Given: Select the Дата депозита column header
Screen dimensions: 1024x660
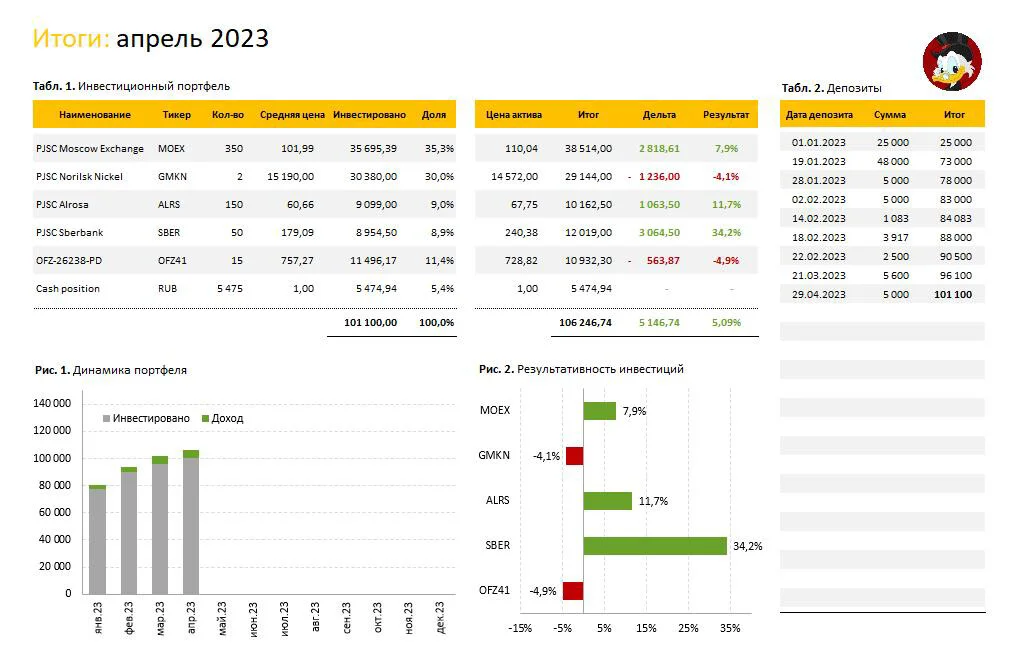Looking at the screenshot, I should [819, 115].
